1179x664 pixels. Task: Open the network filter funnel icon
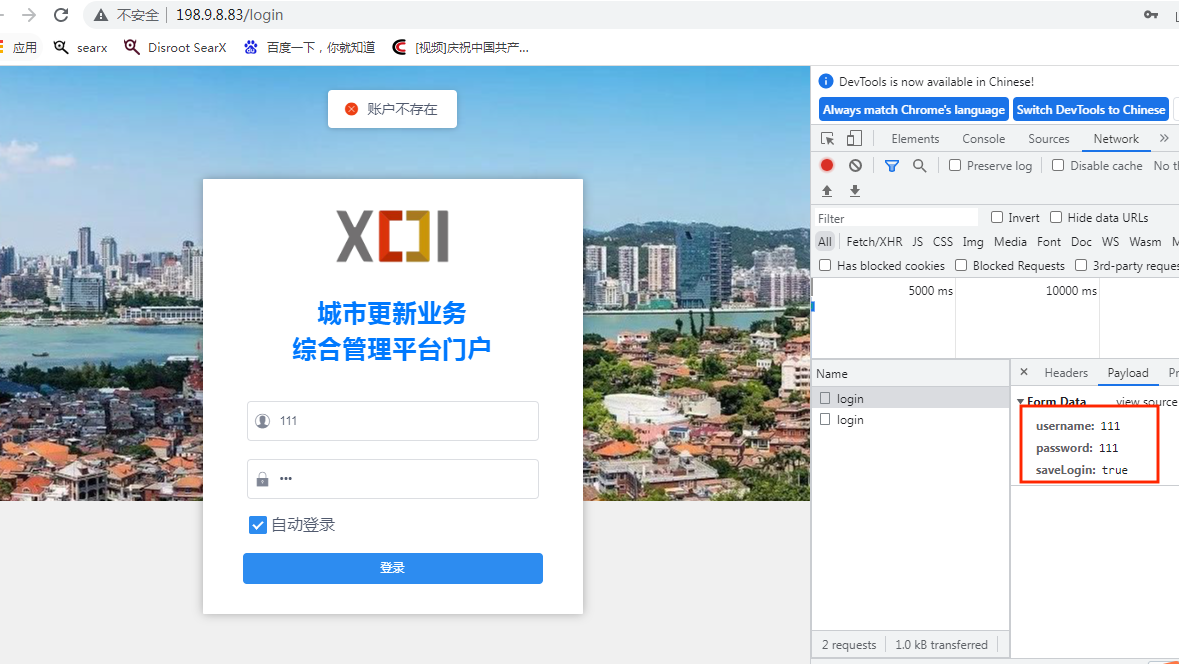click(891, 165)
